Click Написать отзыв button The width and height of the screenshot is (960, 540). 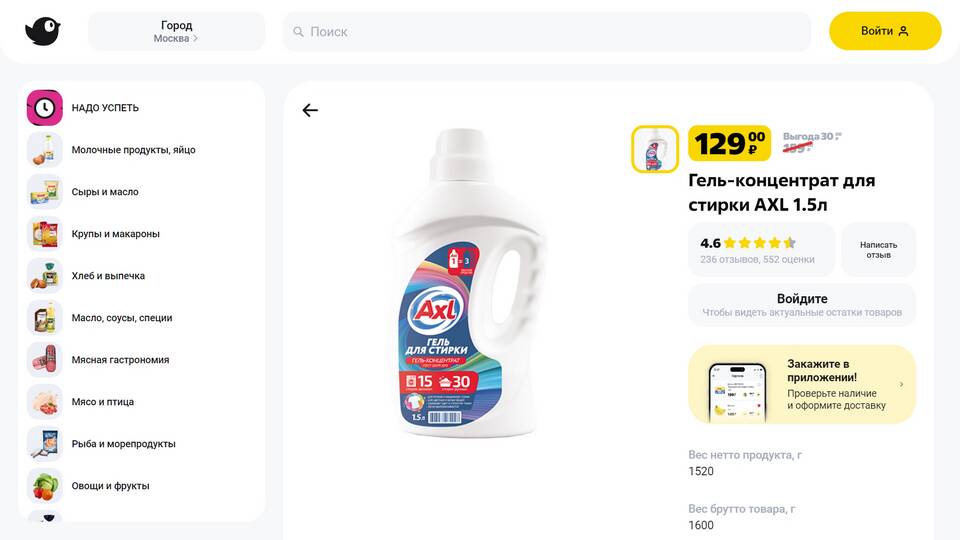pos(878,249)
